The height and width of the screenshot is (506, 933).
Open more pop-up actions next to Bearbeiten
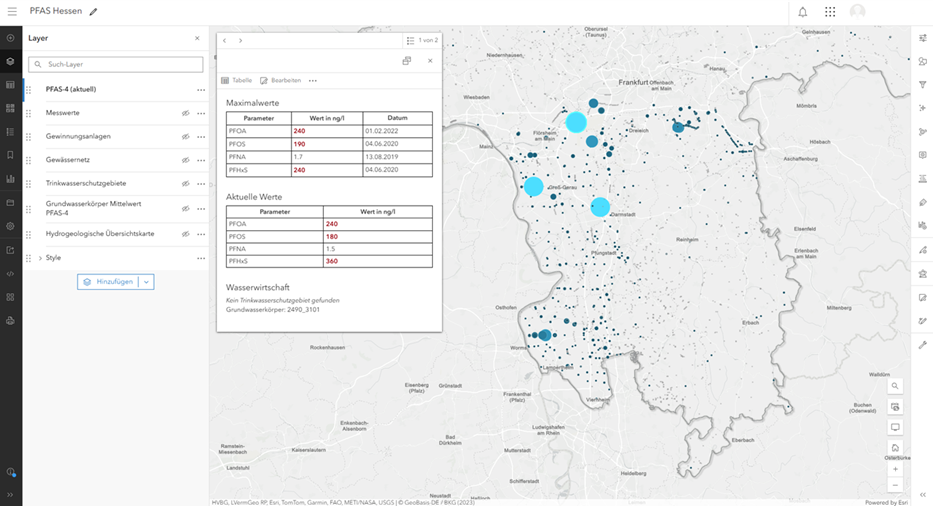[313, 80]
